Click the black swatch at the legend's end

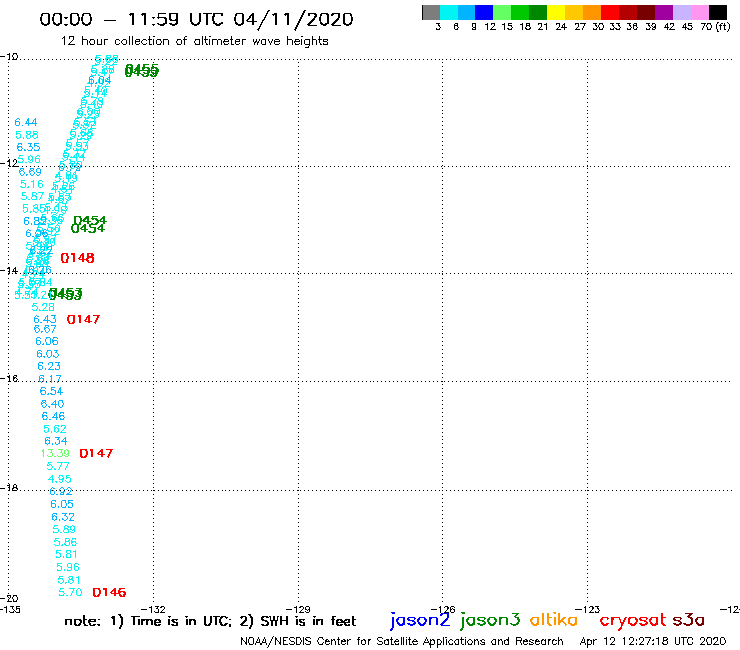(x=718, y=12)
